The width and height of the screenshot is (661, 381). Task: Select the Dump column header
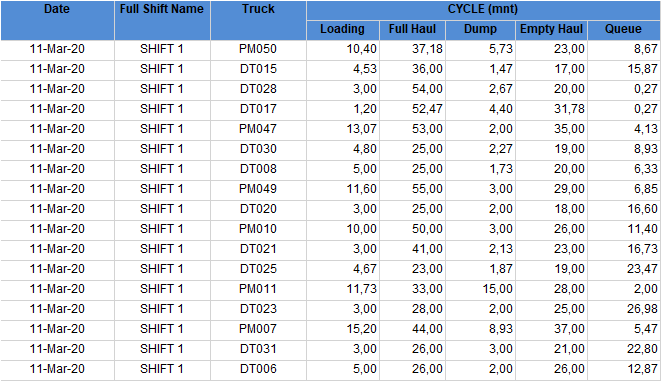(x=480, y=30)
